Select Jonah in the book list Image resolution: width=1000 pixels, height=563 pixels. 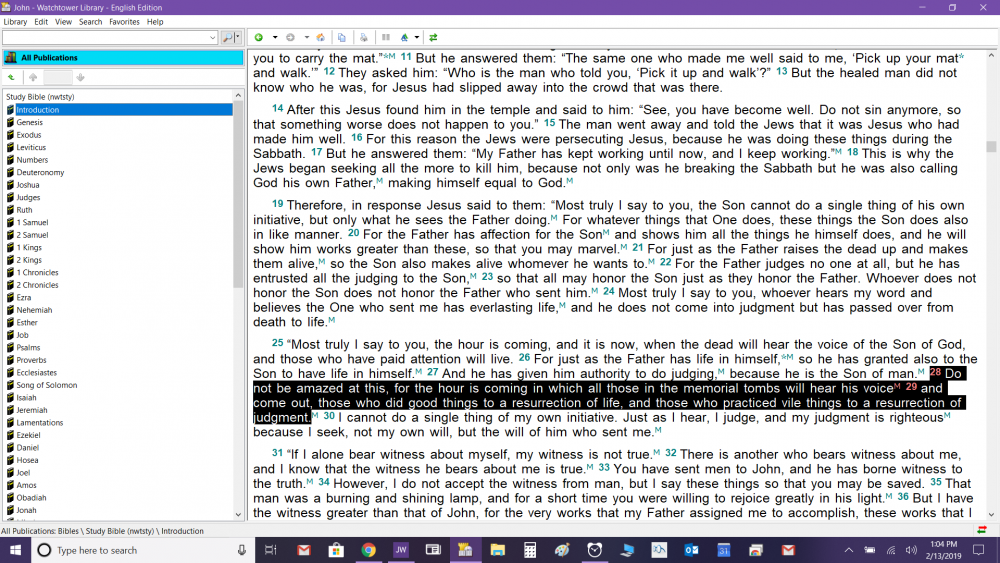tap(26, 510)
